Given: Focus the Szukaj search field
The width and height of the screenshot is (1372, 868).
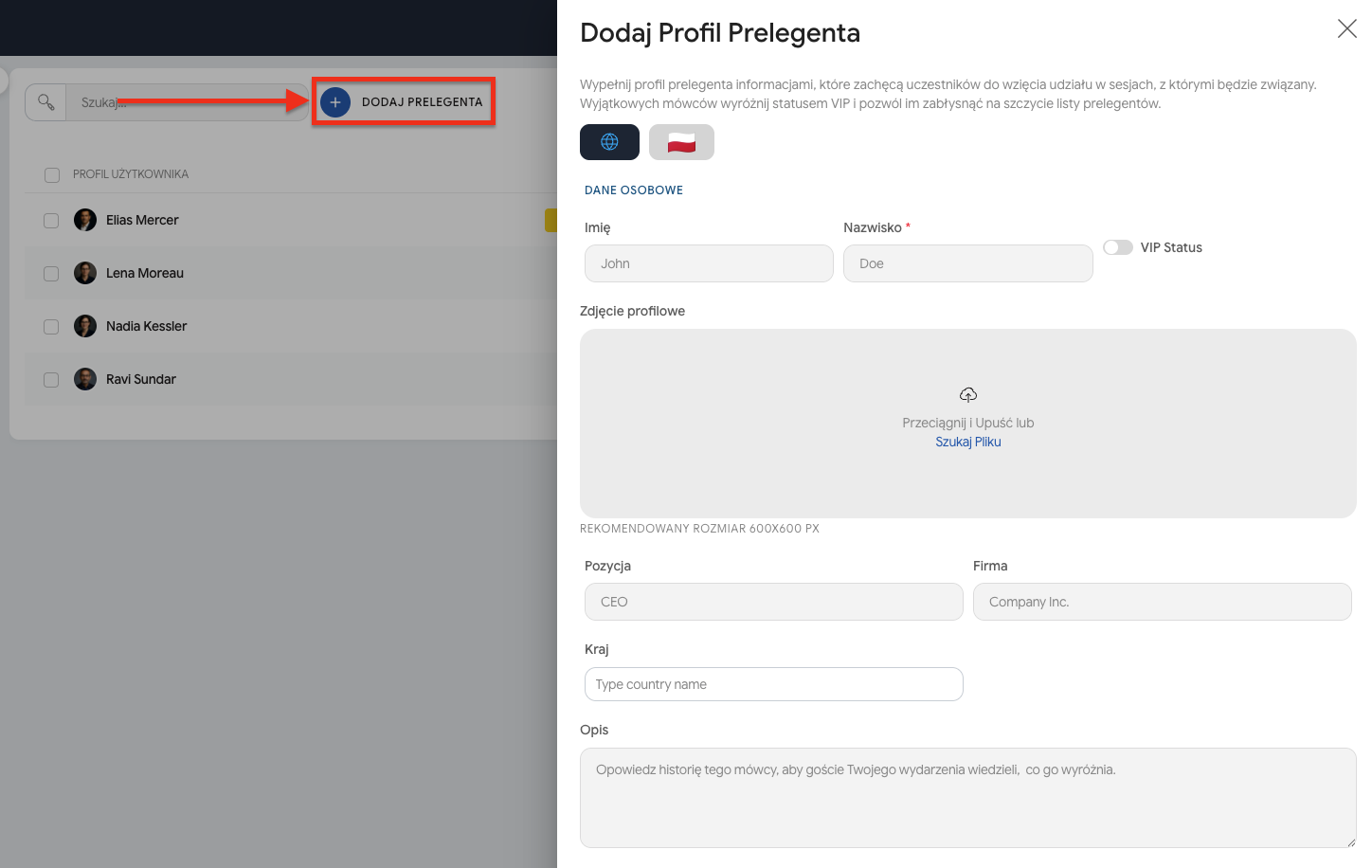Looking at the screenshot, I should coord(187,102).
